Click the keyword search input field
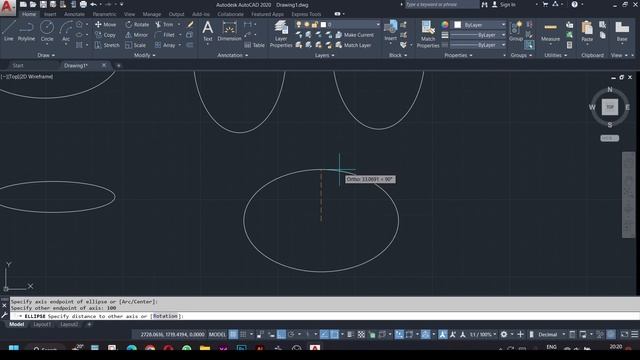 click(x=442, y=4)
